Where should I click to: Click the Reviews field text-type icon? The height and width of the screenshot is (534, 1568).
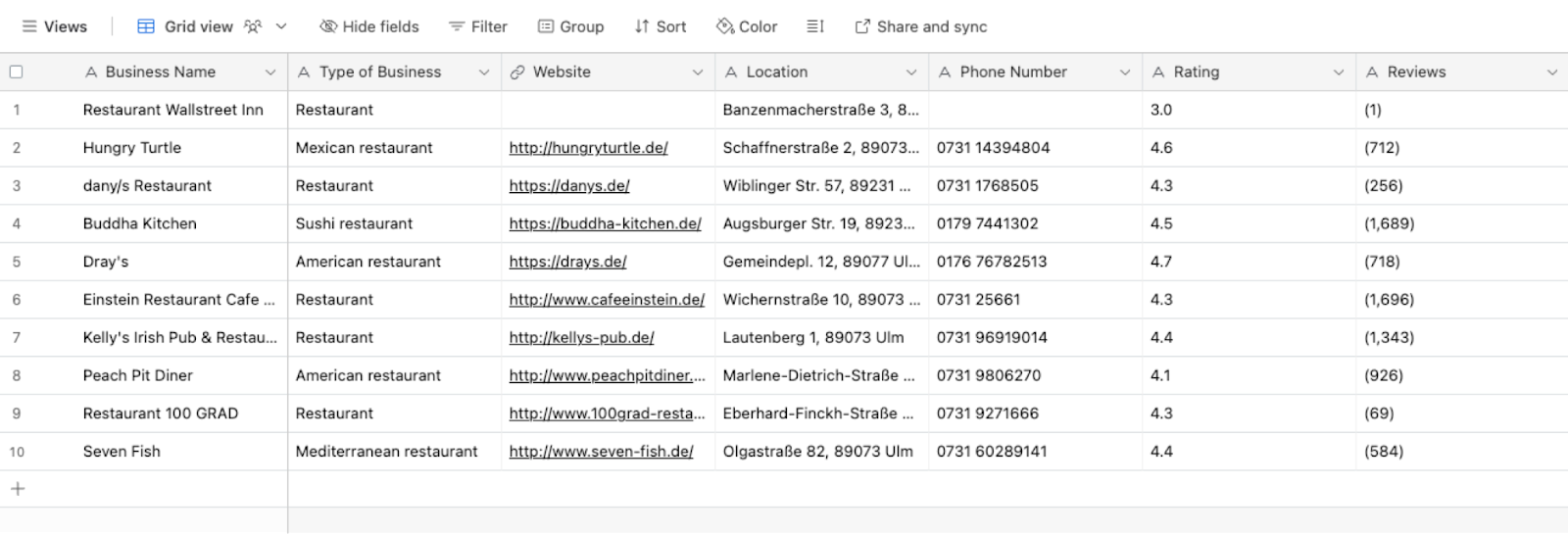(1372, 73)
